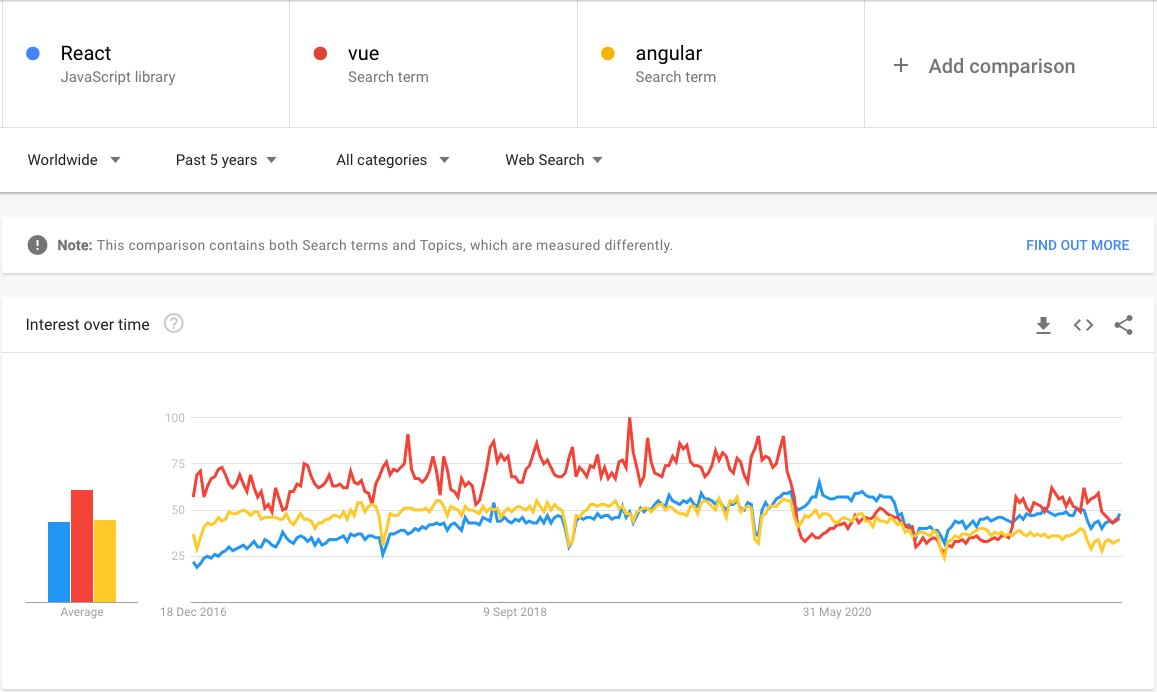Click the blue dot next to React
This screenshot has height=692, width=1157.
(x=34, y=54)
